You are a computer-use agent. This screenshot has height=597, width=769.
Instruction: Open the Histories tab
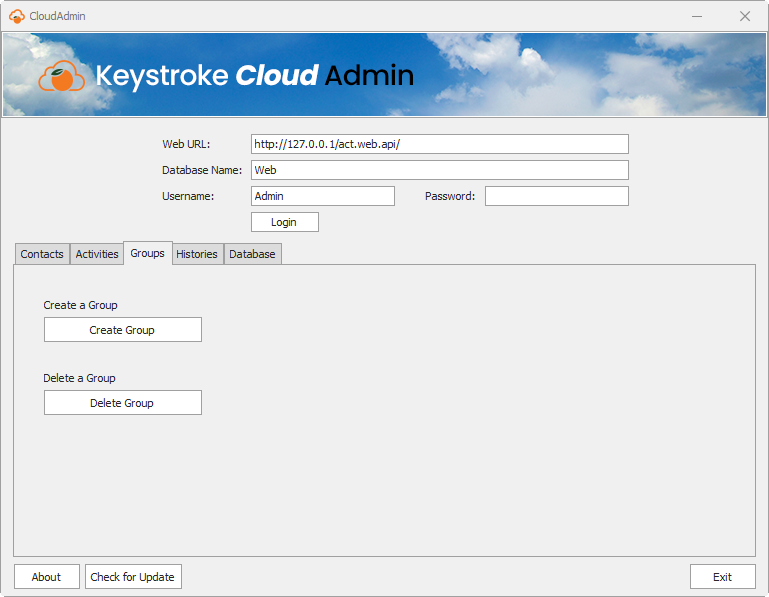[x=197, y=254]
